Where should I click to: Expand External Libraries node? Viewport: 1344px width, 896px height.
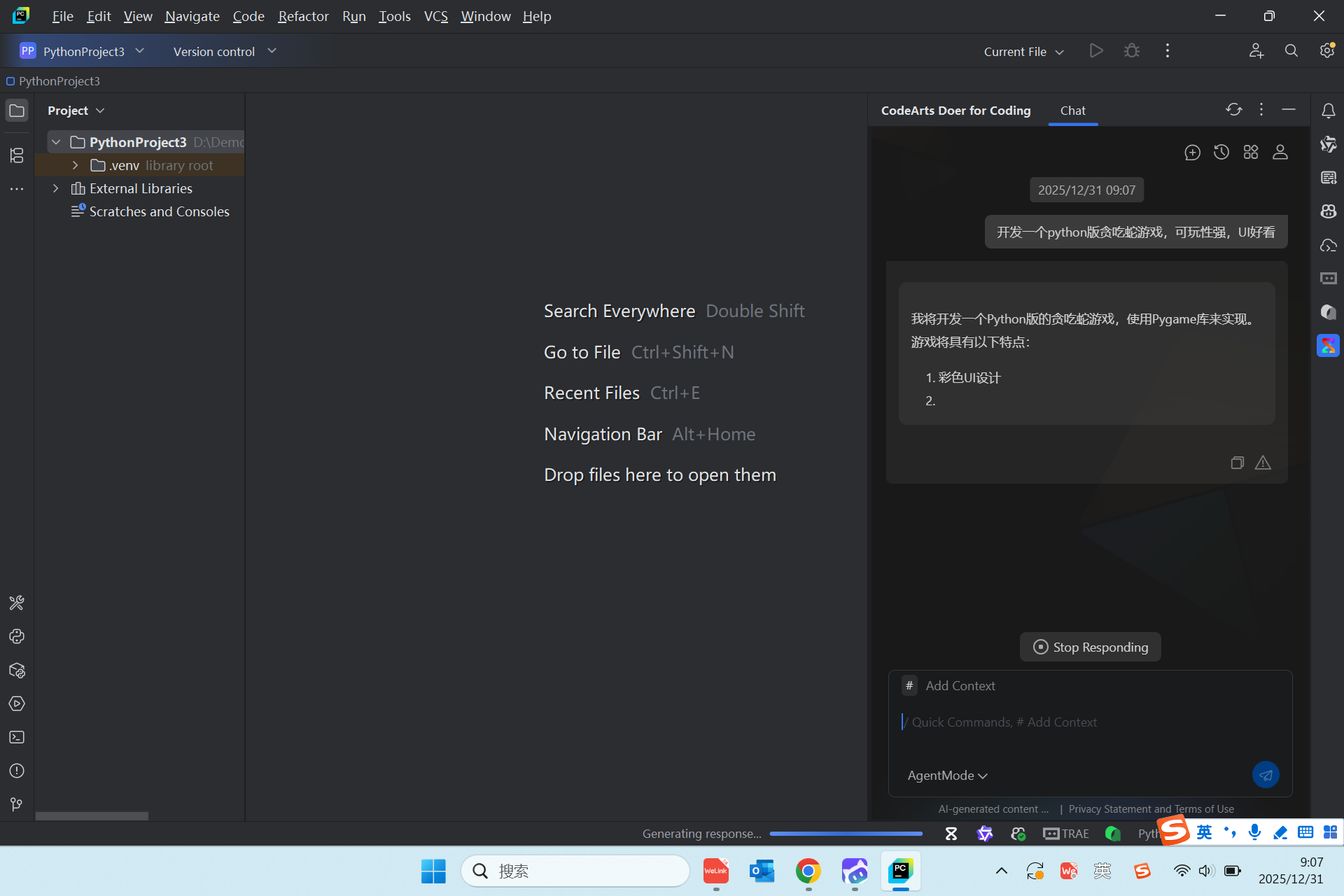56,189
